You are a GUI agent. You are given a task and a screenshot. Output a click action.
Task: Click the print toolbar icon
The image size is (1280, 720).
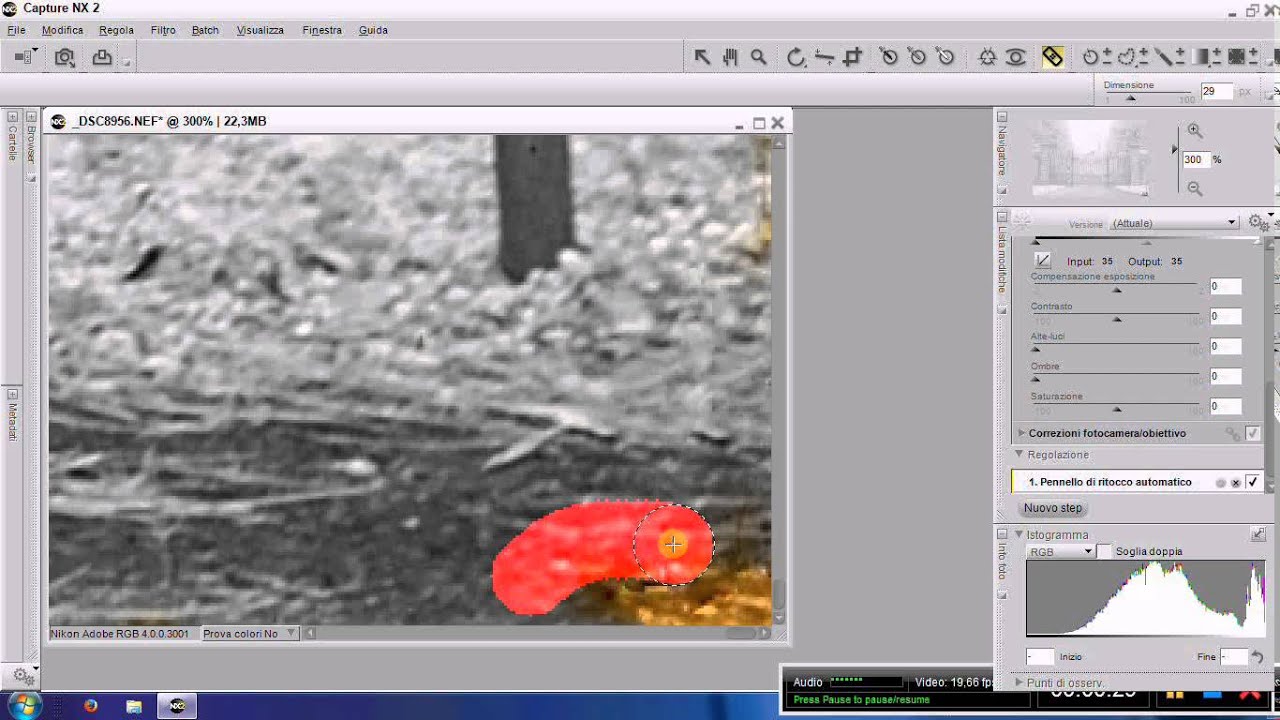(x=102, y=57)
